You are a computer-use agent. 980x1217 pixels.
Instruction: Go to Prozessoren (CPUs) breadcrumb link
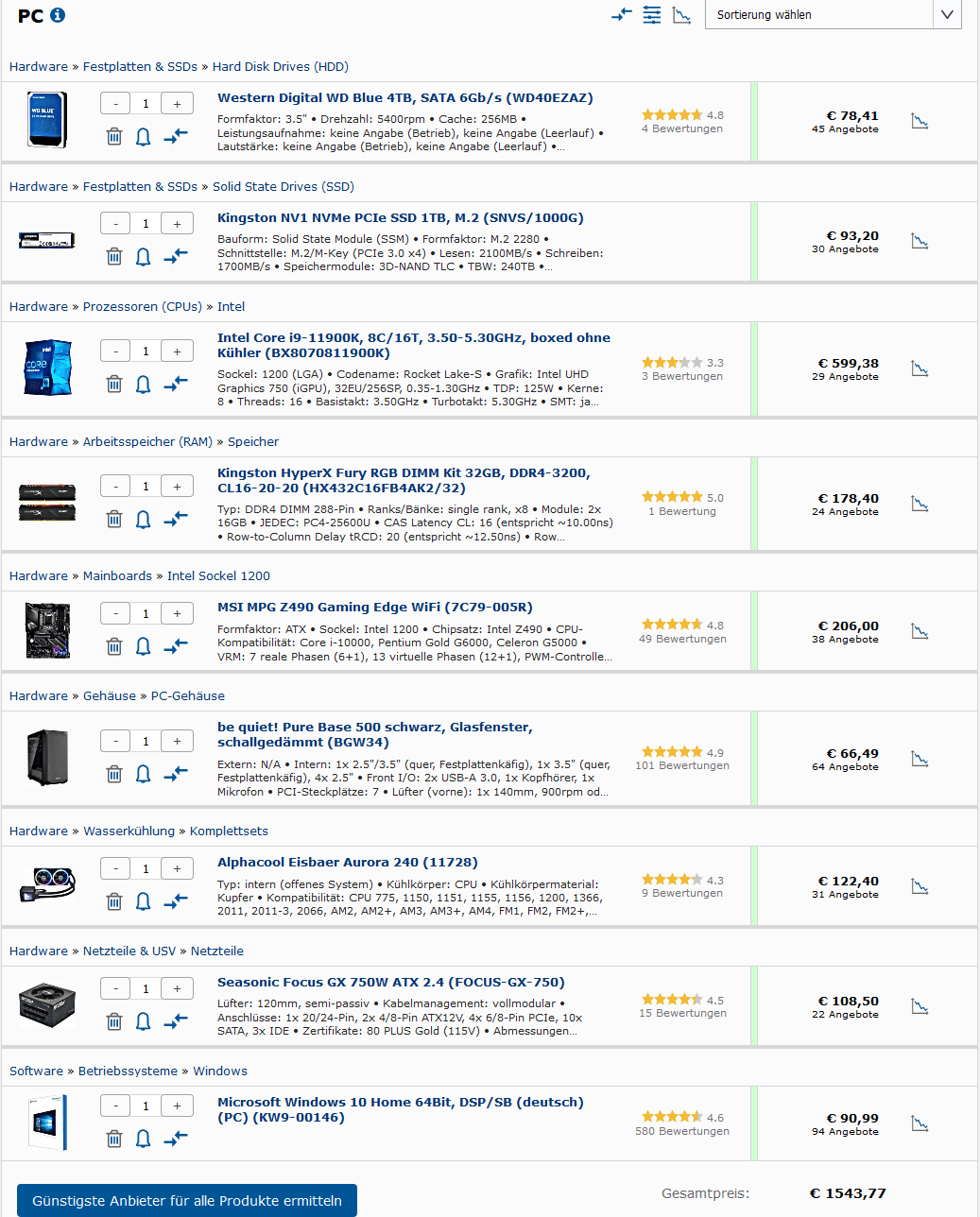click(x=143, y=306)
